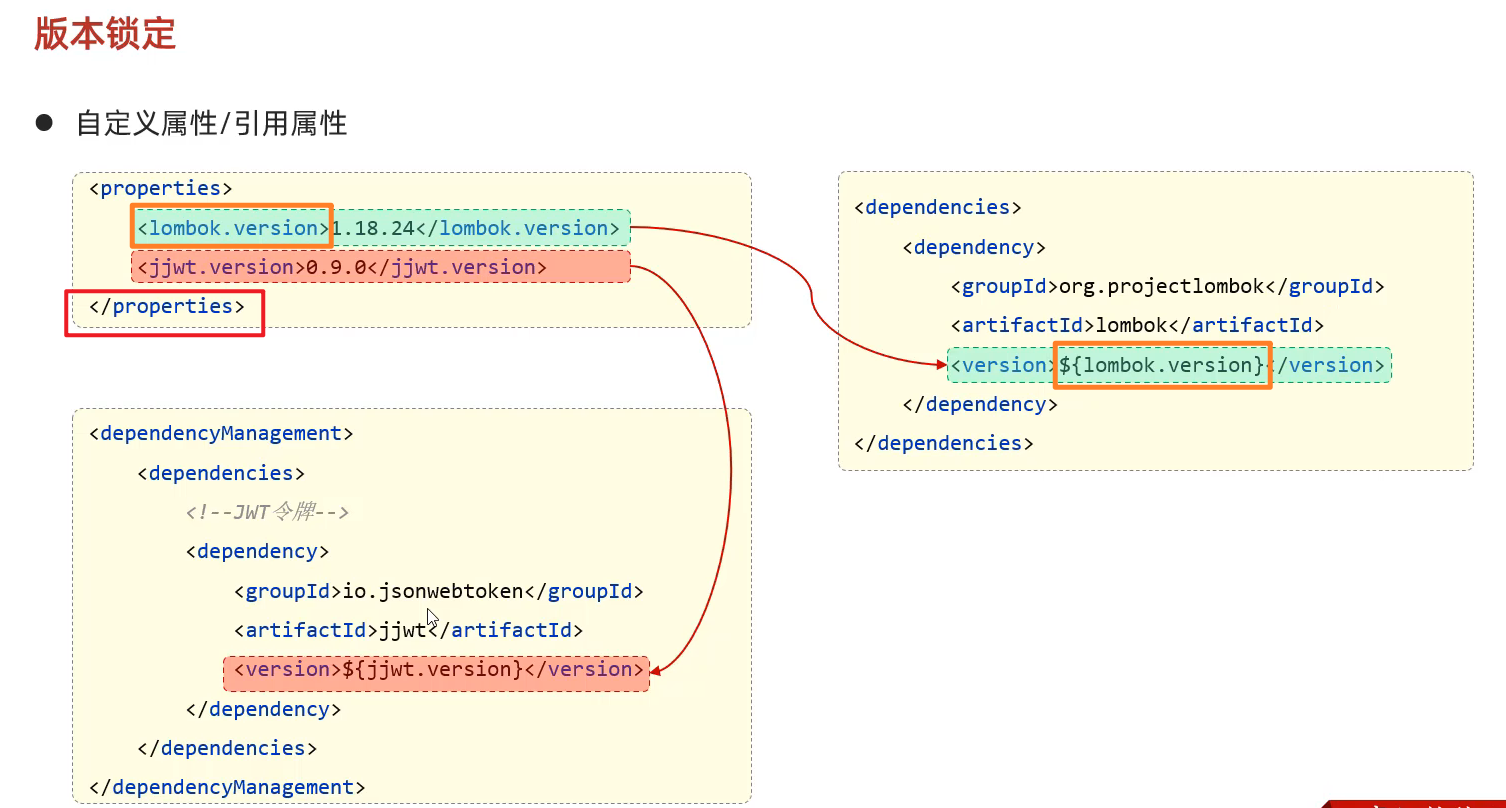Click the ${jjwt.version} version line
Viewport: 1506px width, 808px height.
click(438, 670)
